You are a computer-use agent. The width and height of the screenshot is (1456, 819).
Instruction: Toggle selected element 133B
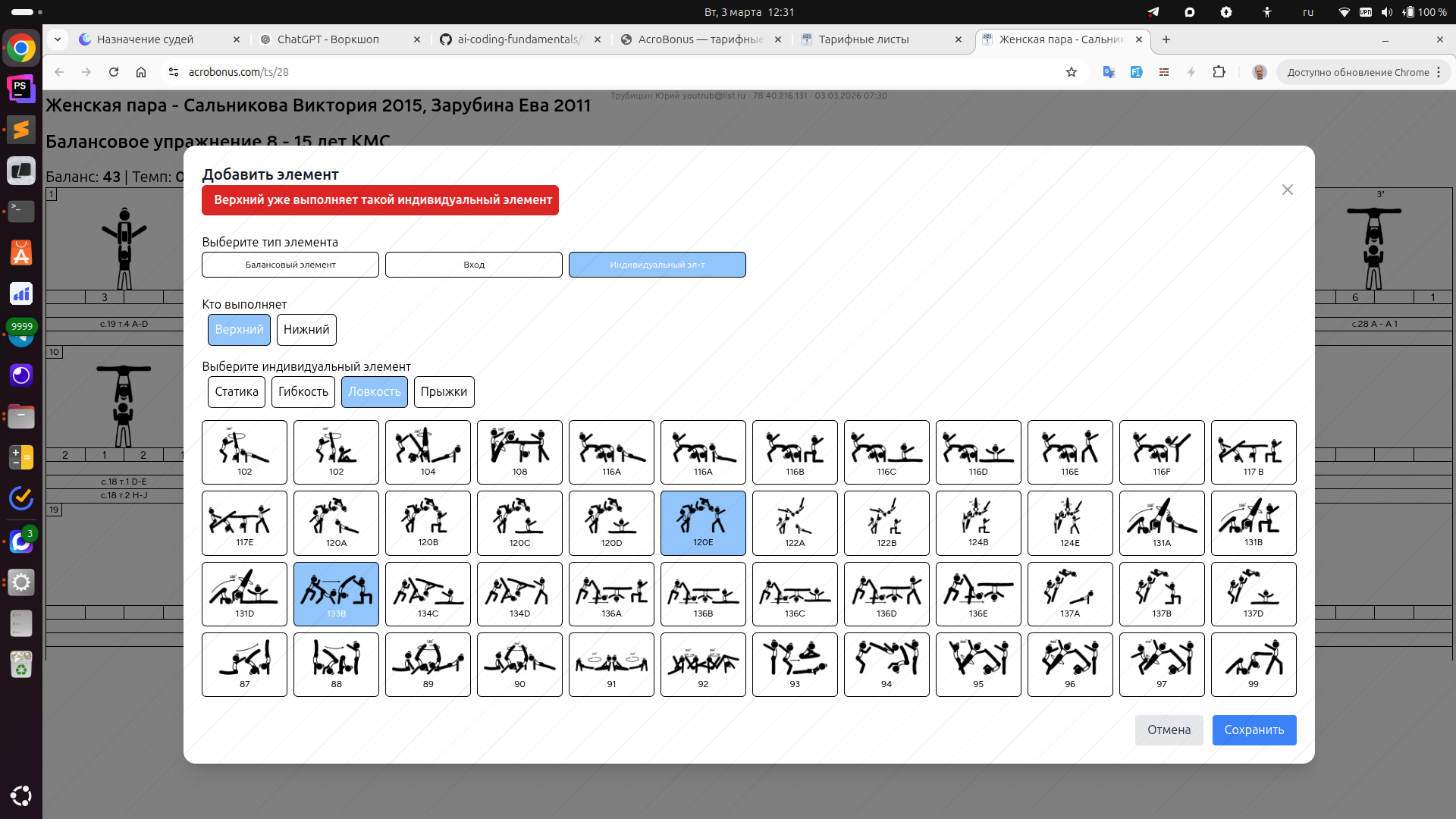[x=336, y=594]
